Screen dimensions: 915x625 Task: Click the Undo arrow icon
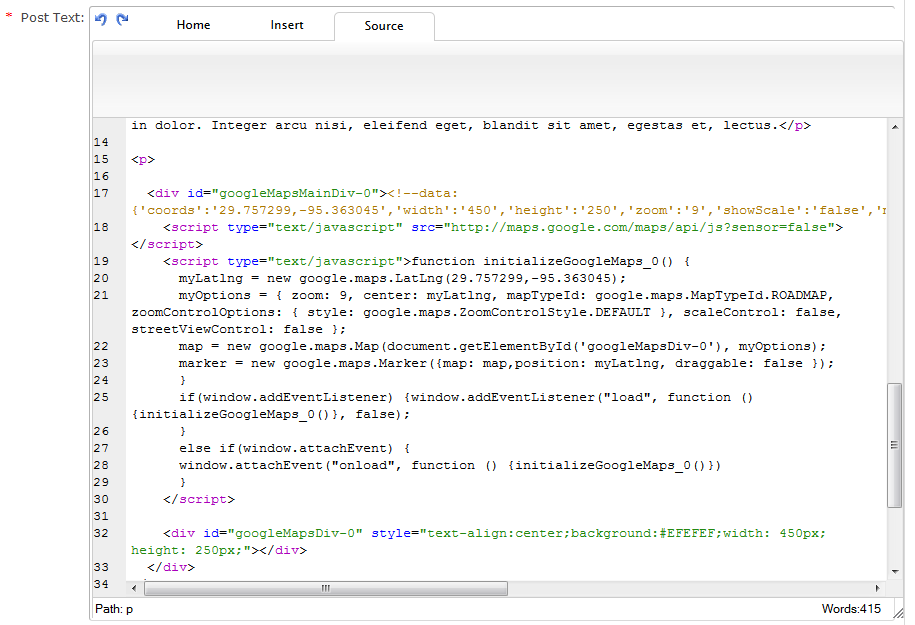101,20
